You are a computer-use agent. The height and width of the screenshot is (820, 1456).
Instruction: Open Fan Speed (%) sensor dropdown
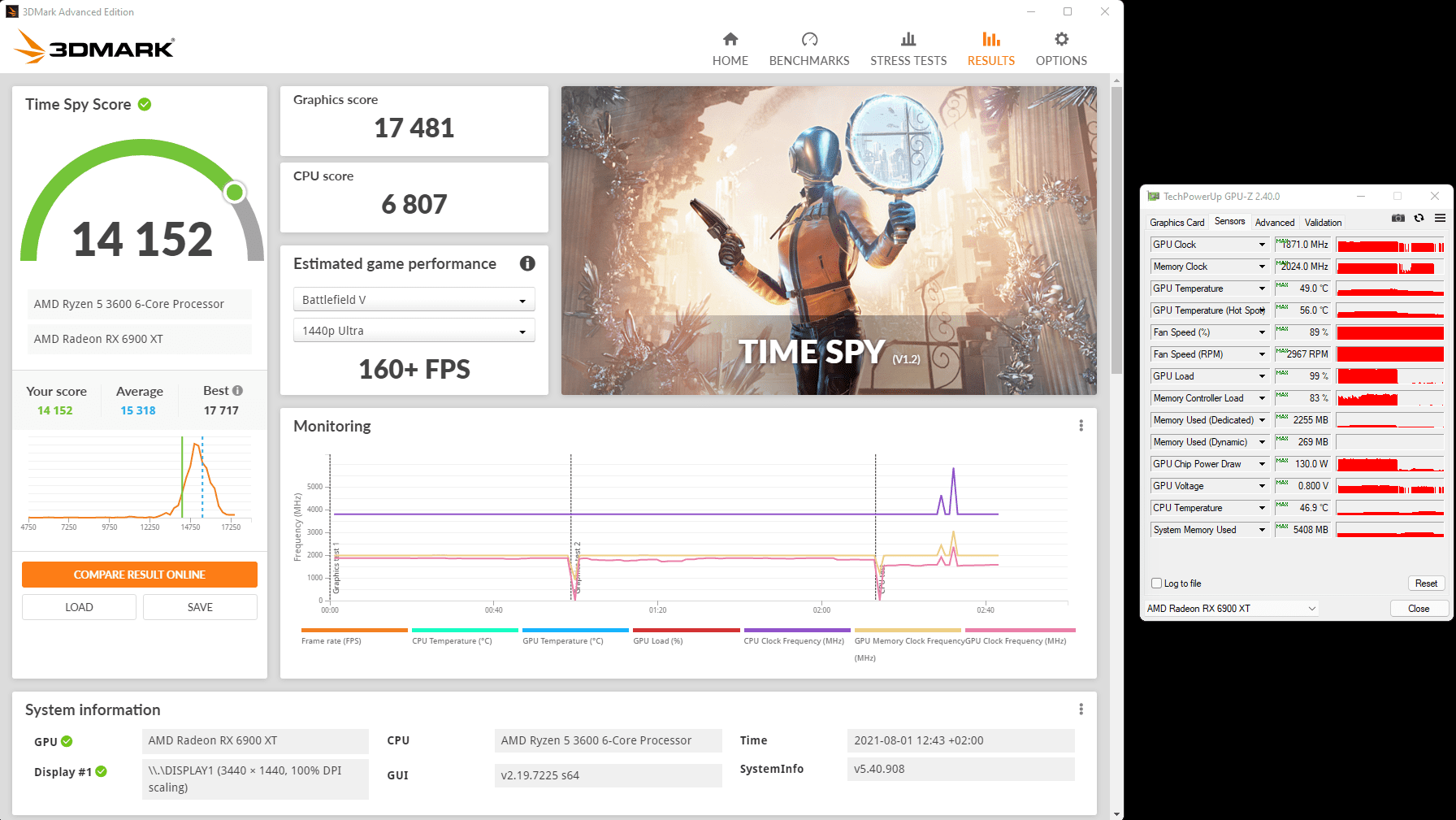1209,332
